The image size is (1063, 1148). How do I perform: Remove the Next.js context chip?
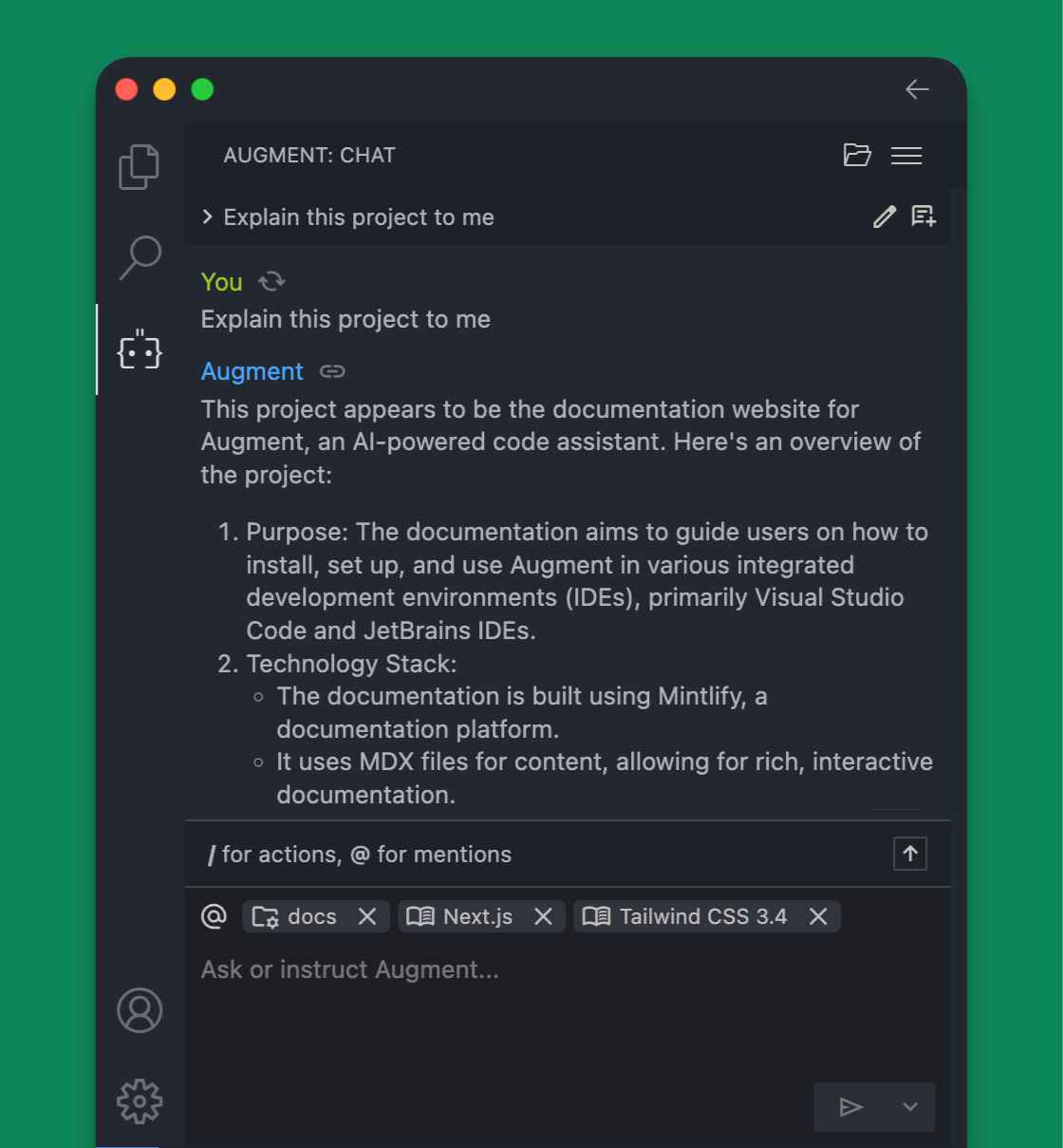[543, 915]
